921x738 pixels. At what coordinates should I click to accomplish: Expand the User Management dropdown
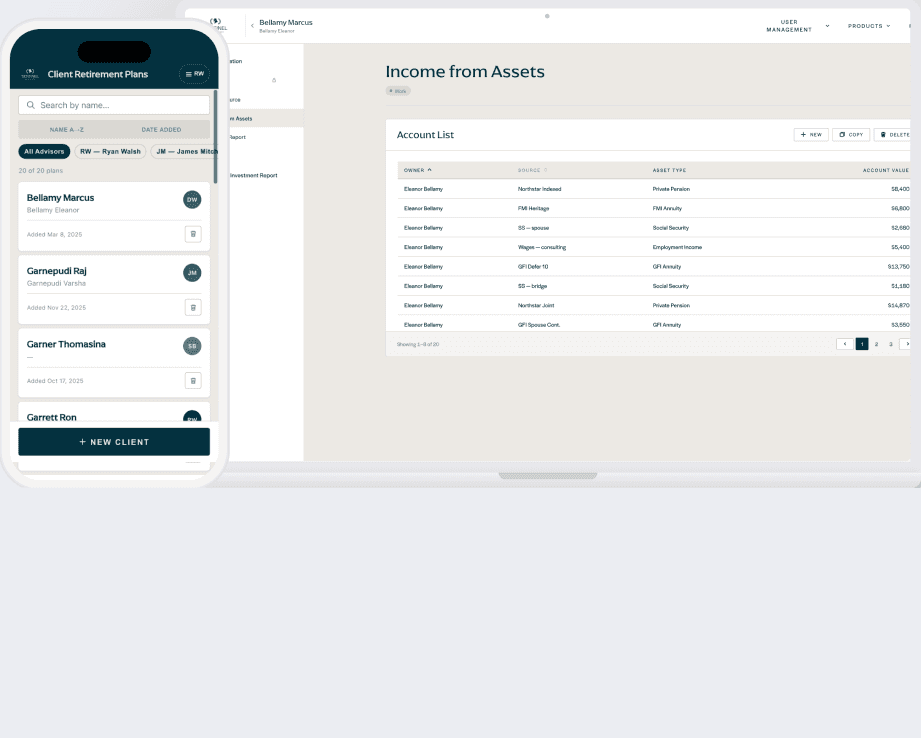[x=798, y=26]
